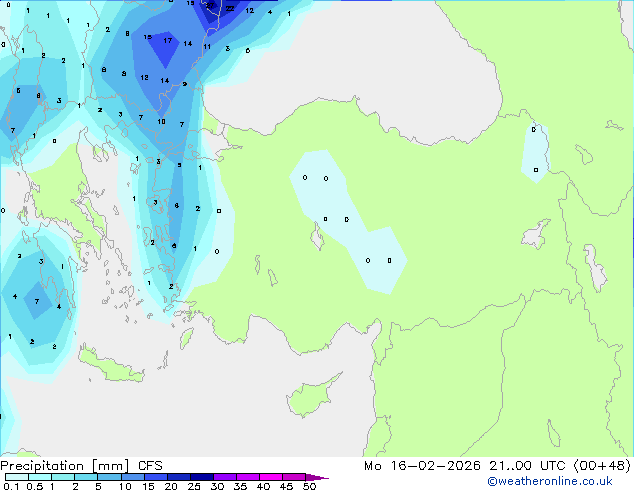This screenshot has width=634, height=490.
Task: Click the legend arrow tip above 50
Action: 317,477
